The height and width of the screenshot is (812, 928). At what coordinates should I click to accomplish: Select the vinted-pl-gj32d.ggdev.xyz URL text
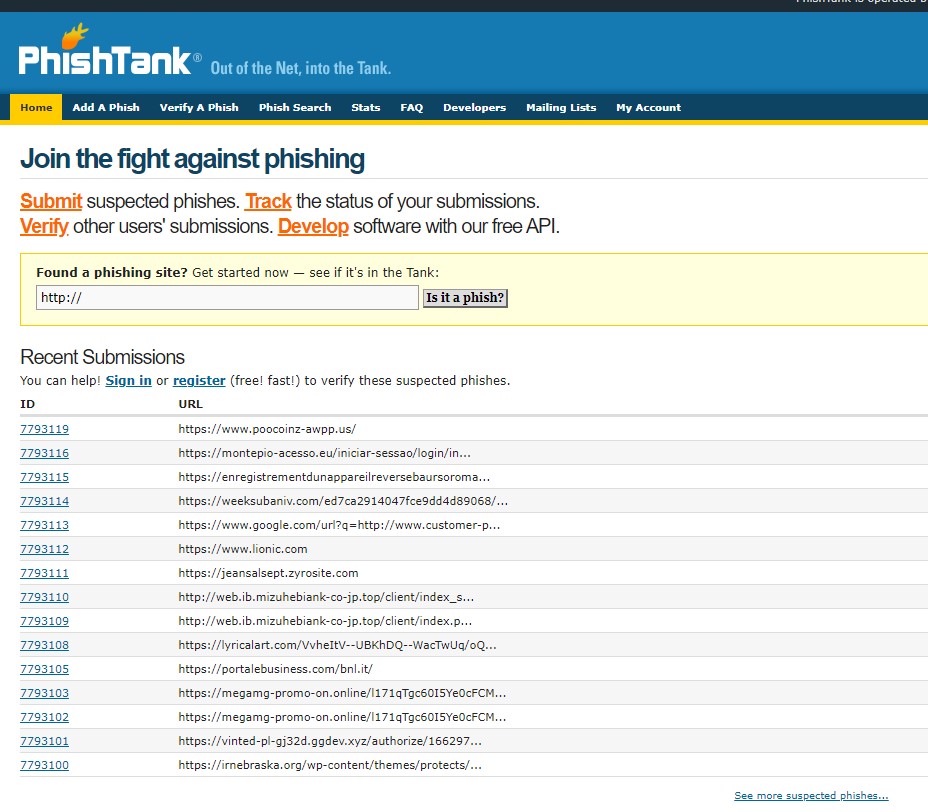(330, 741)
